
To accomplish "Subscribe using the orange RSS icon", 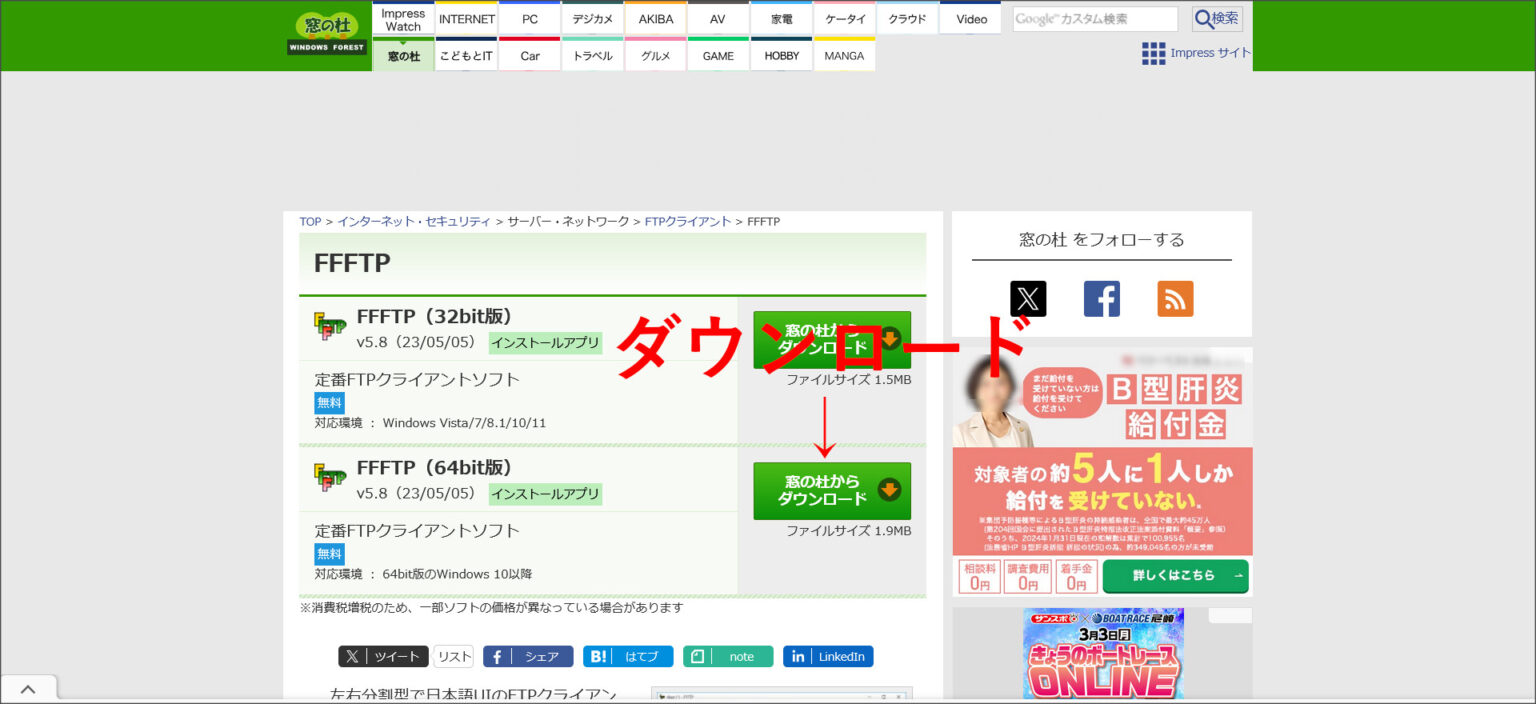I will point(1175,298).
